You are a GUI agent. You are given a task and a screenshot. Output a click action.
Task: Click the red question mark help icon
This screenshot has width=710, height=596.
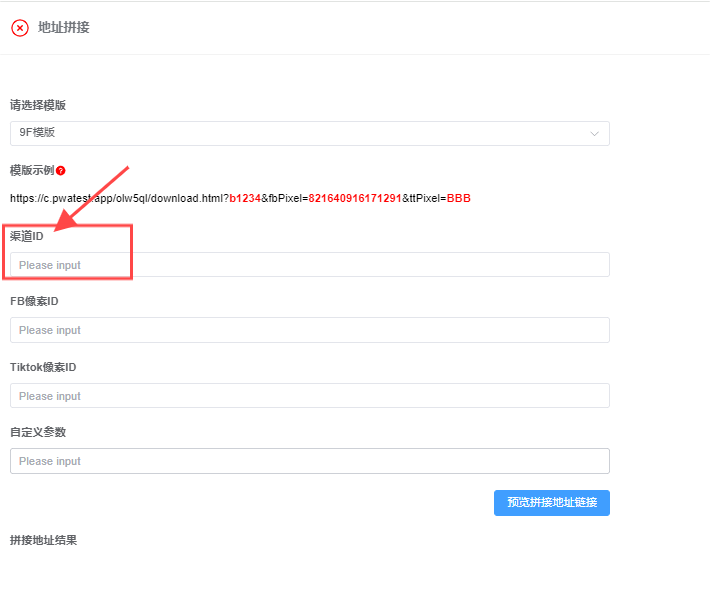tap(61, 171)
